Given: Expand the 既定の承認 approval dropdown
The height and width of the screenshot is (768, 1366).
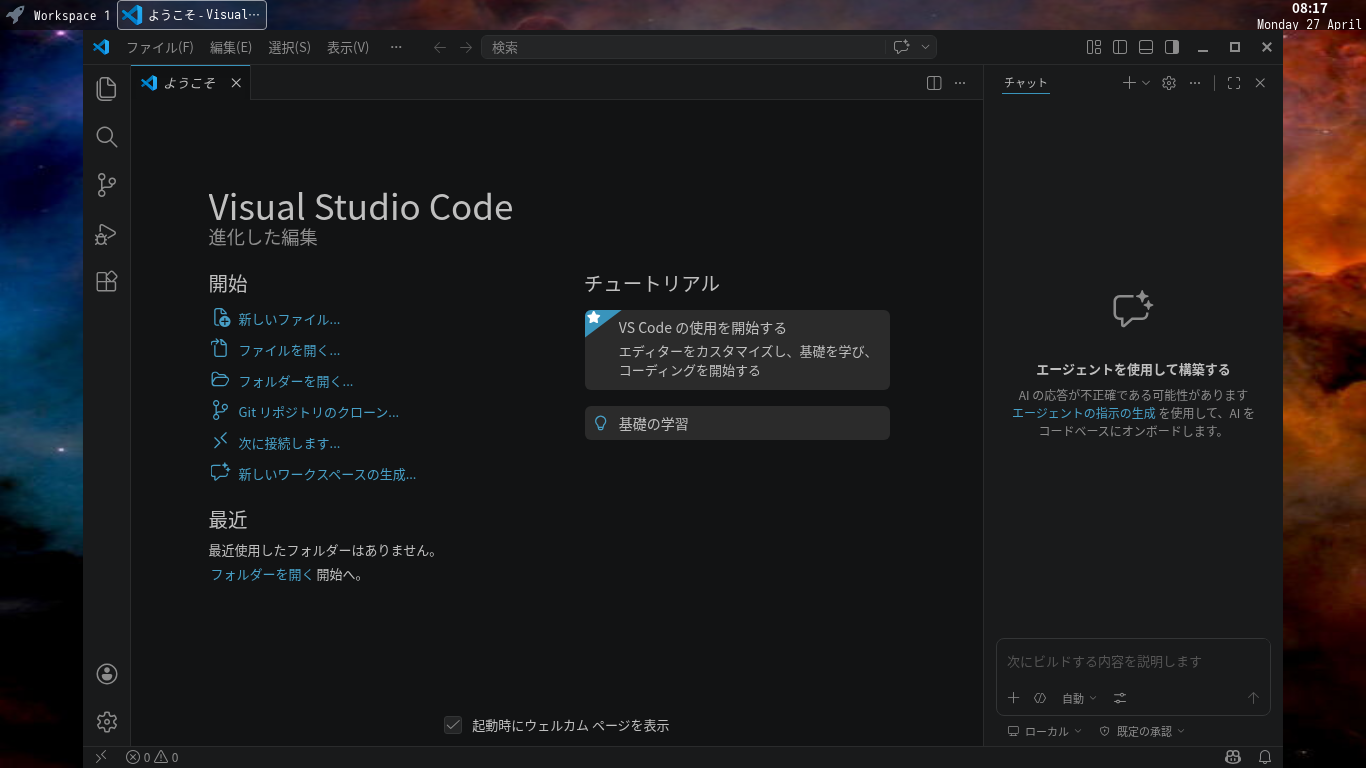Looking at the screenshot, I should (x=1142, y=731).
